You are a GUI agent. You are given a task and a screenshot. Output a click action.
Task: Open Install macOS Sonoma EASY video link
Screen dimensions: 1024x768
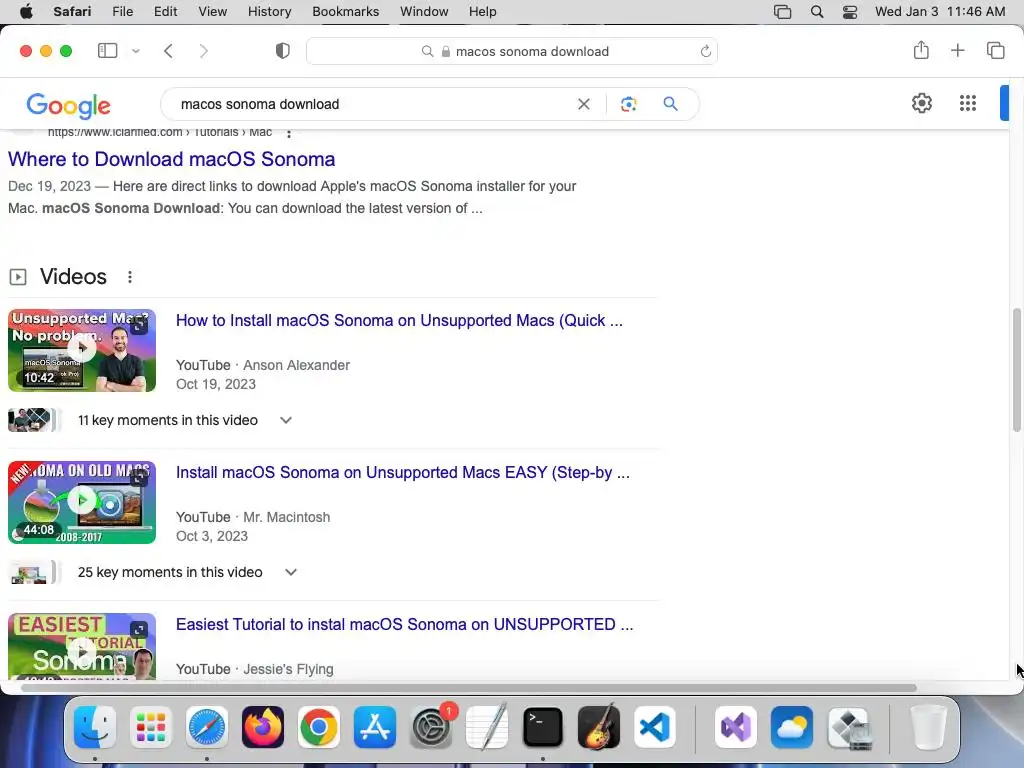tap(403, 473)
